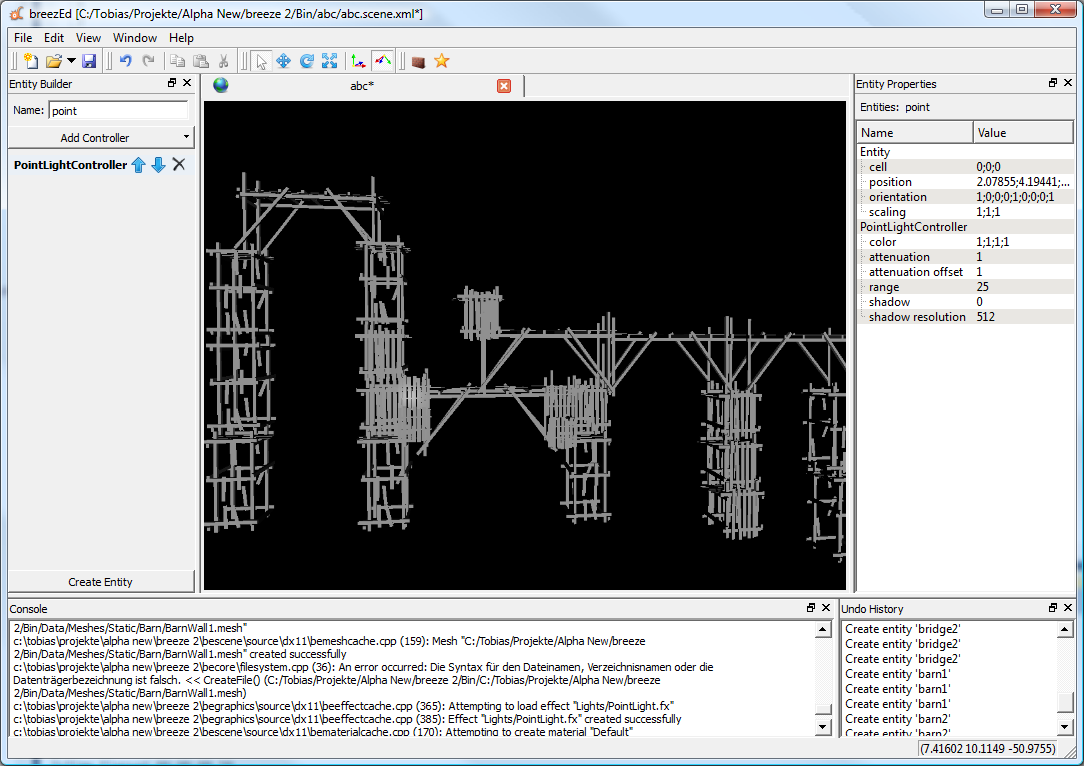Click the Create Entity button
The width and height of the screenshot is (1084, 766).
pyautogui.click(x=101, y=581)
